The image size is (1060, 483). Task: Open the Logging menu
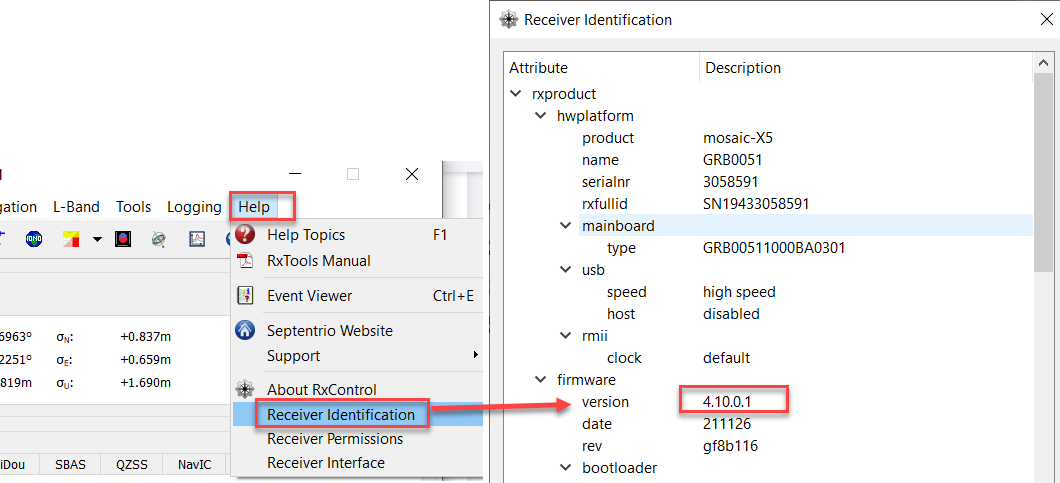(x=194, y=207)
